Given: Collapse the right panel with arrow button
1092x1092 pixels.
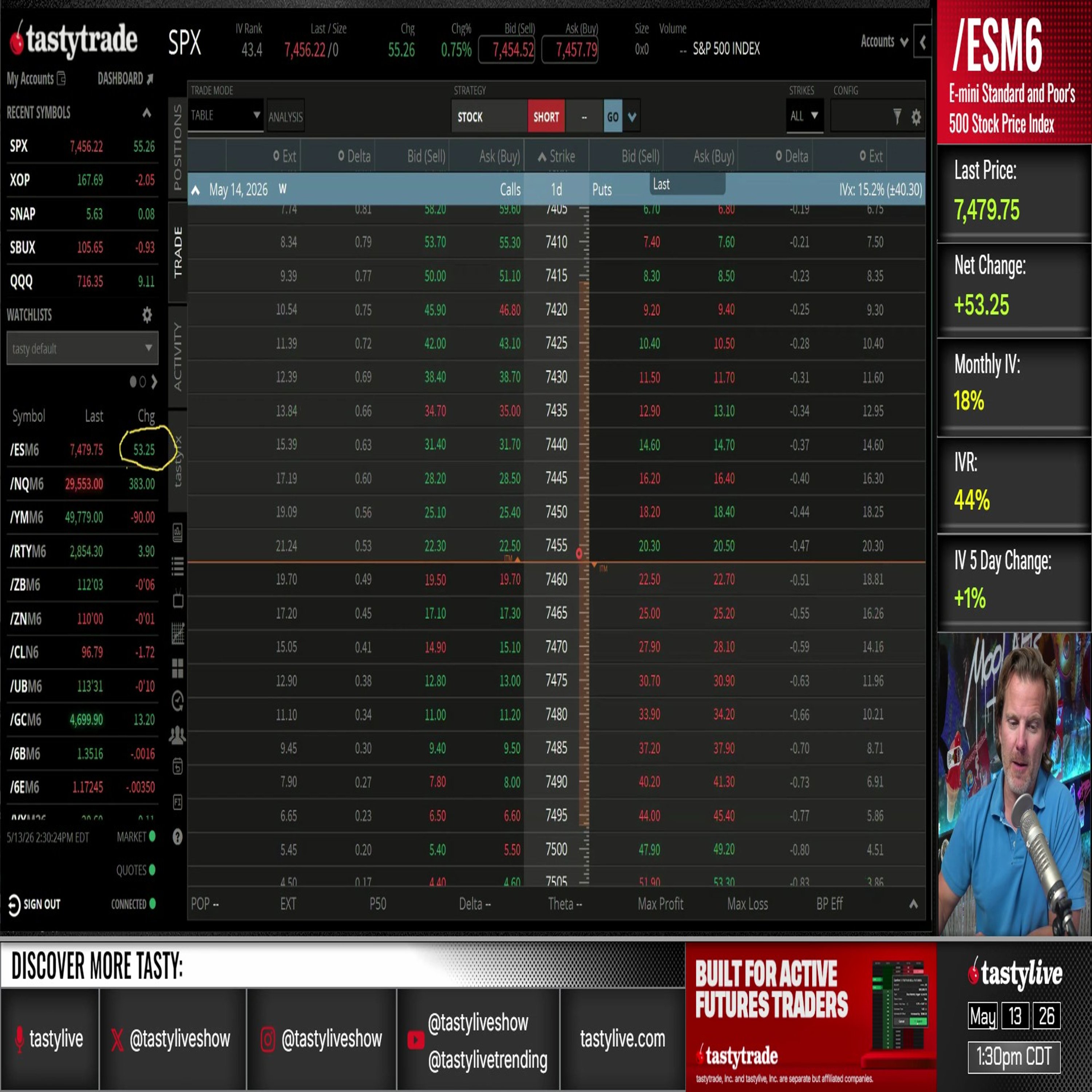Looking at the screenshot, I should [922, 42].
